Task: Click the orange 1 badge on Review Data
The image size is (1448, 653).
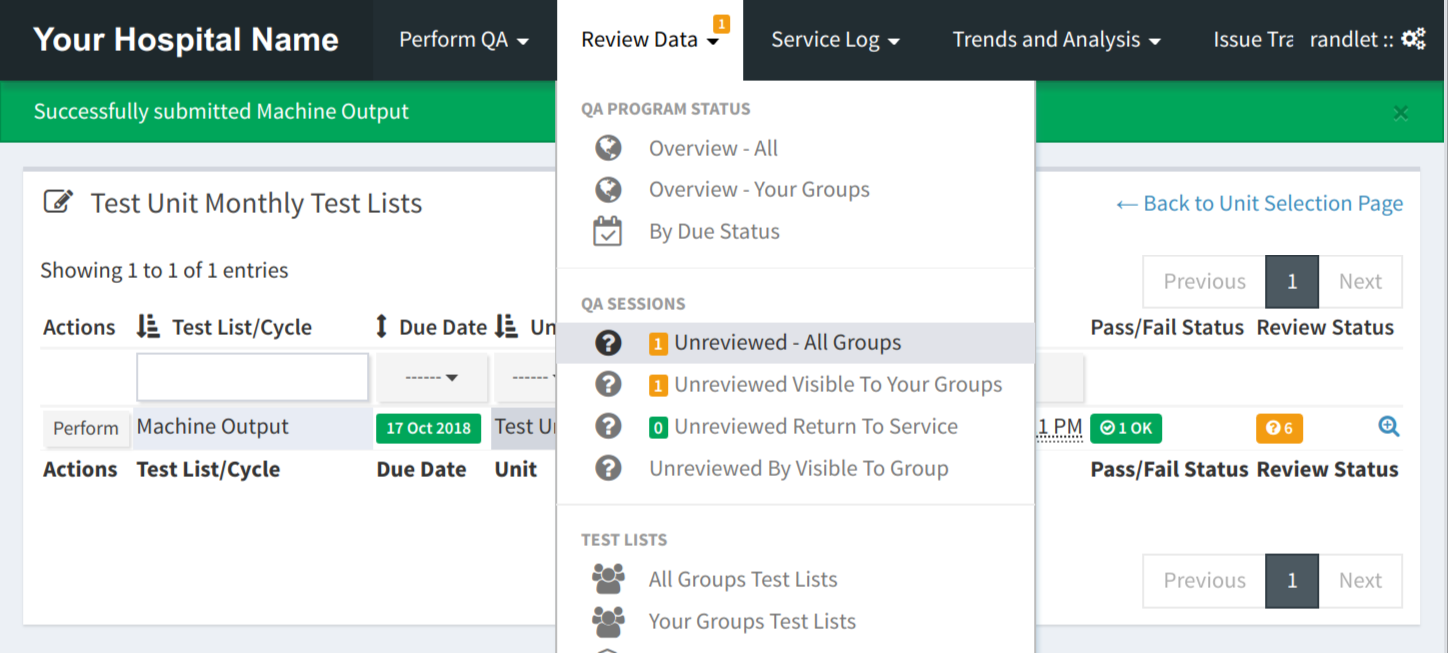Action: tap(721, 23)
